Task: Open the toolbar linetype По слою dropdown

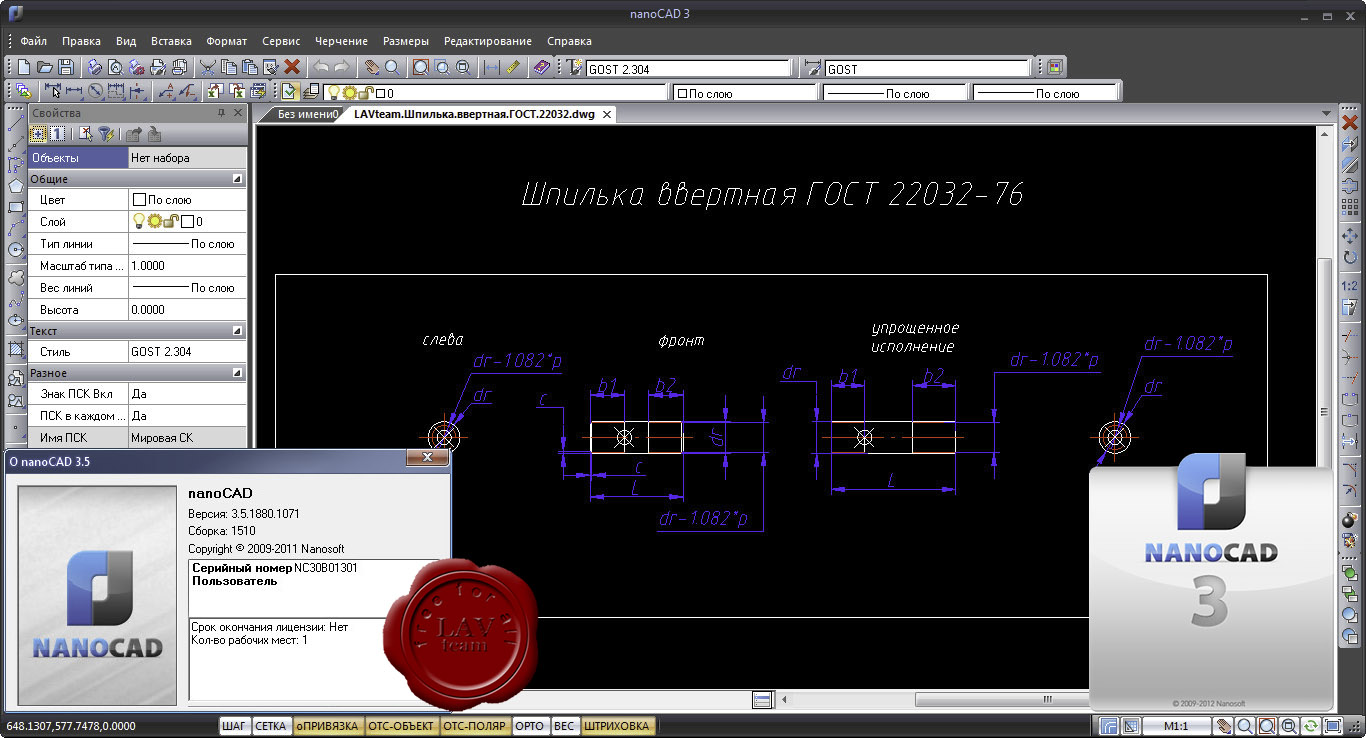Action: [x=895, y=93]
